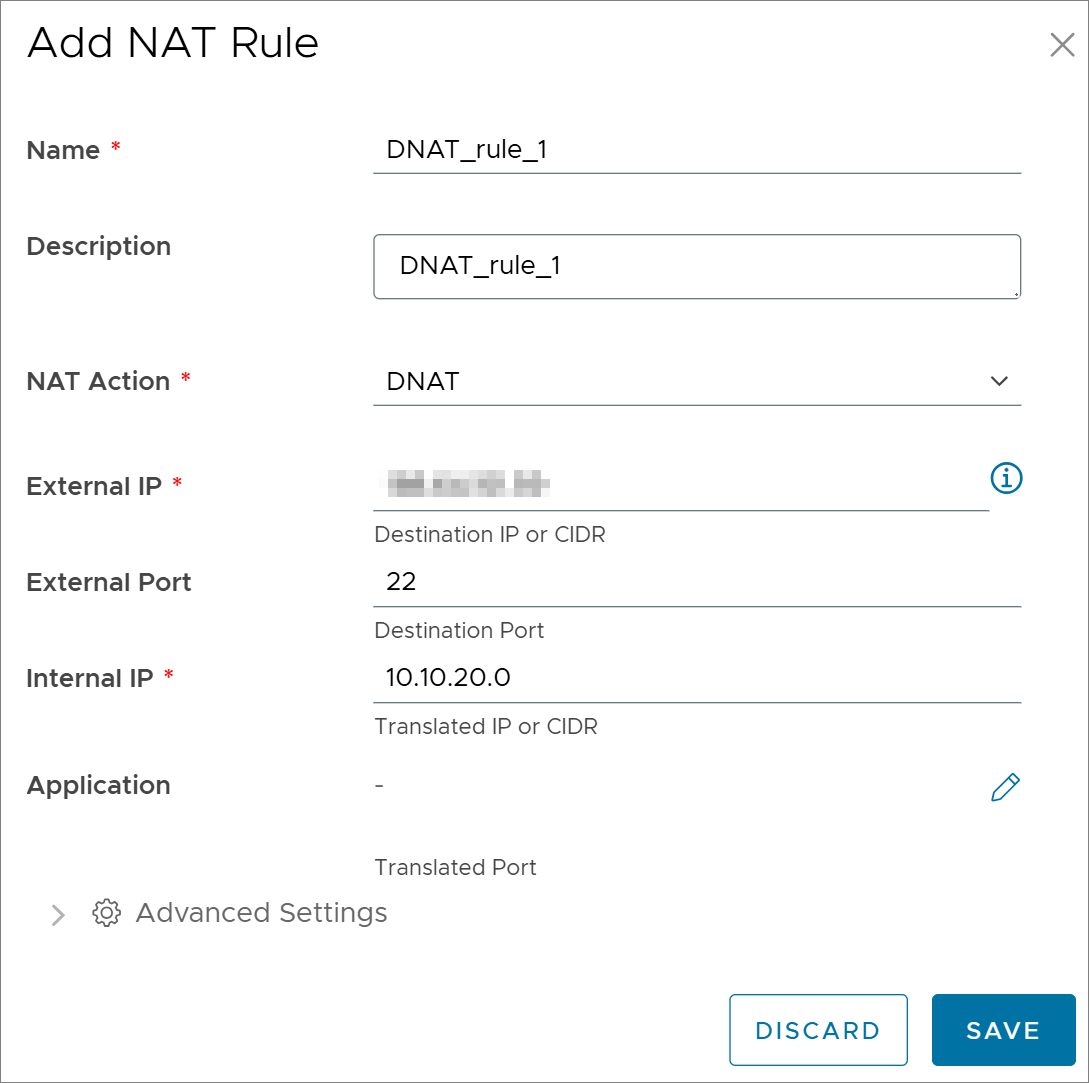This screenshot has height=1083, width=1089.
Task: Click the 'Translated IP or CIDR' hint
Action: (485, 726)
